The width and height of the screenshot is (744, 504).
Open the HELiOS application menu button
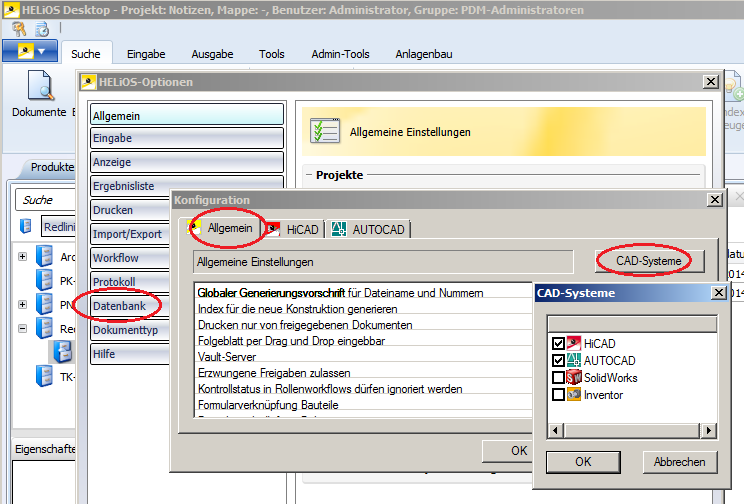30,51
